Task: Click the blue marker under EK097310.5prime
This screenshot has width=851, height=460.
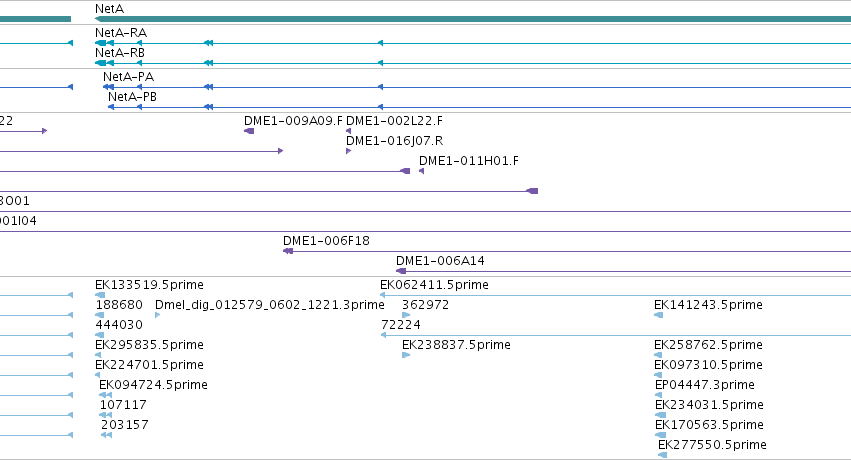Action: point(658,375)
